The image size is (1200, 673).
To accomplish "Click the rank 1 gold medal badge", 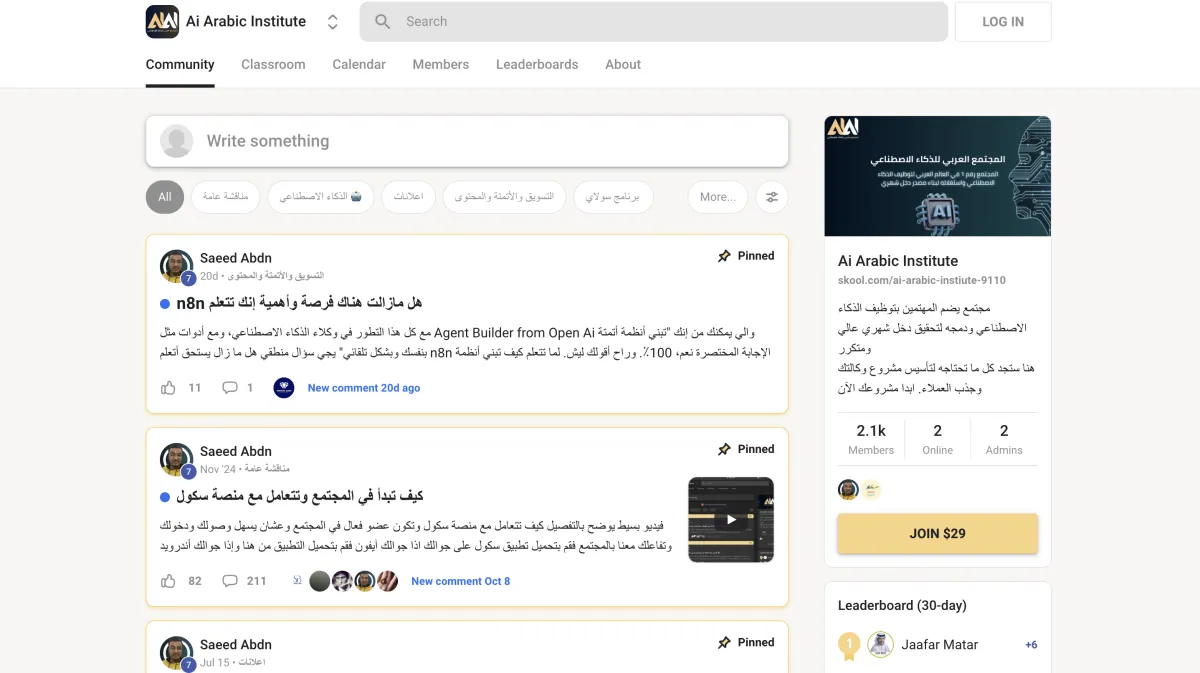I will point(849,646).
